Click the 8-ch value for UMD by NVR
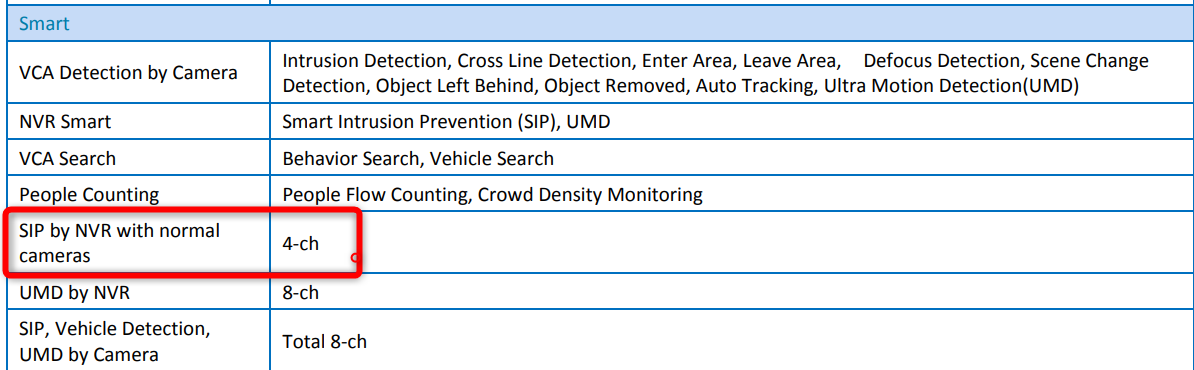This screenshot has width=1194, height=370. click(300, 293)
